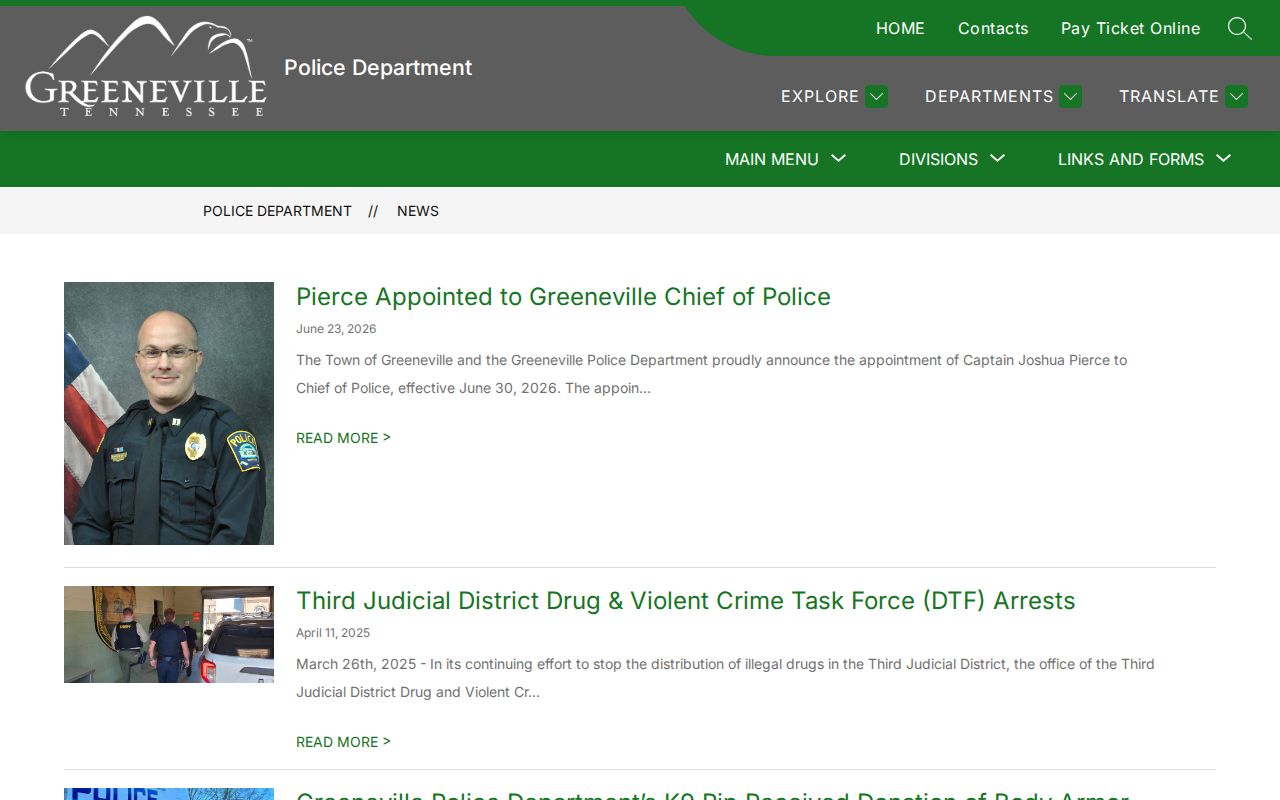Go to HOME in top navigation

[900, 28]
